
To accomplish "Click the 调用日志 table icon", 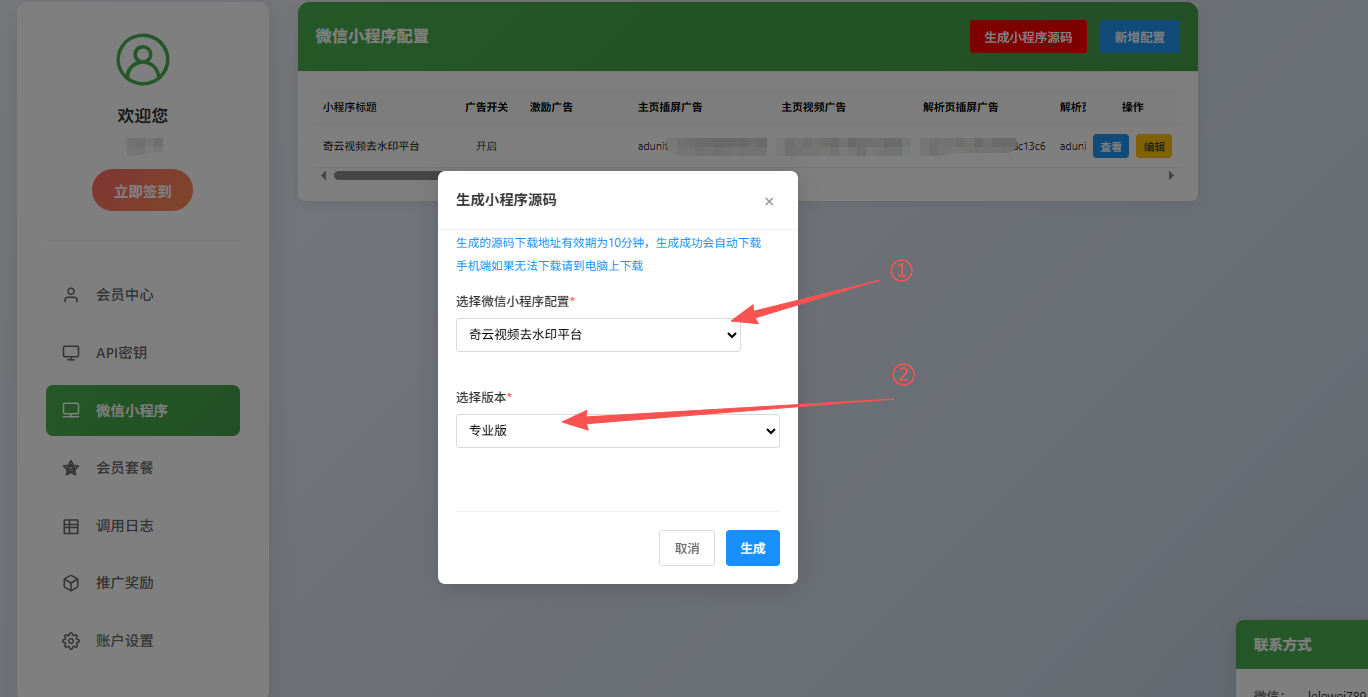I will coord(71,526).
